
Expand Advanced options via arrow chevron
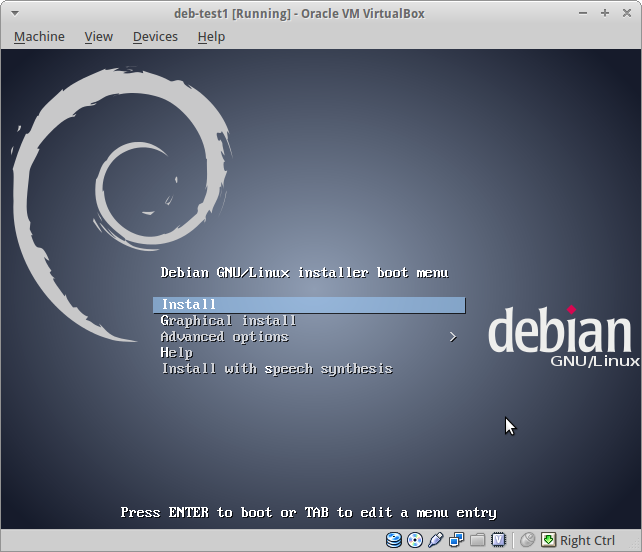pos(452,337)
